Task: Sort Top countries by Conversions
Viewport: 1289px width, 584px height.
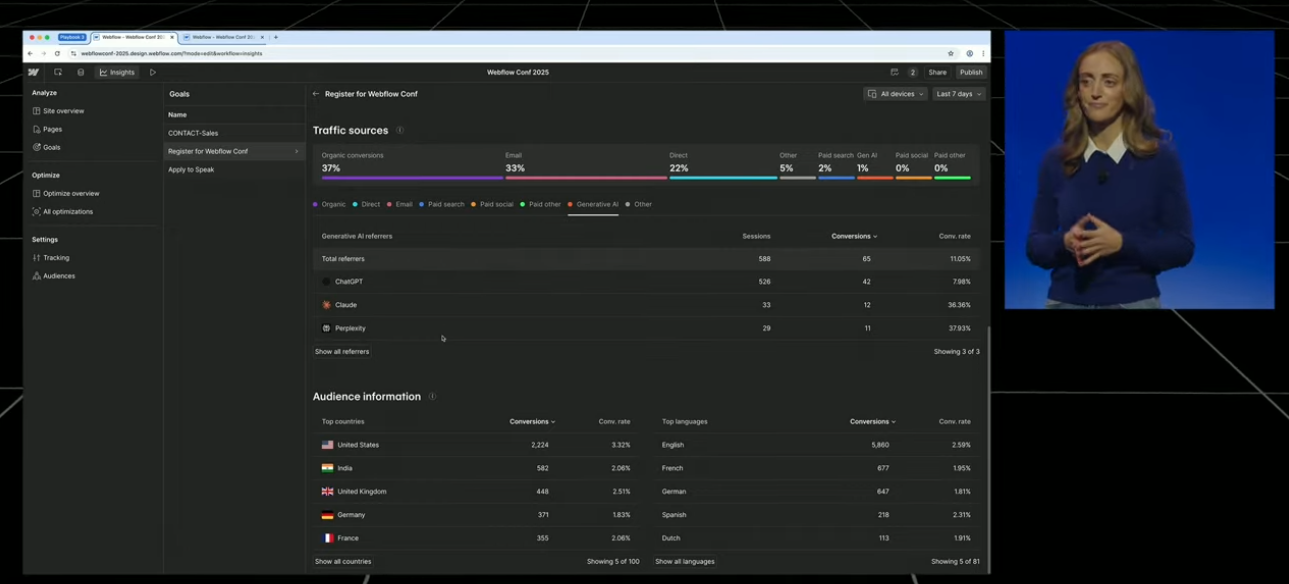Action: coord(532,422)
